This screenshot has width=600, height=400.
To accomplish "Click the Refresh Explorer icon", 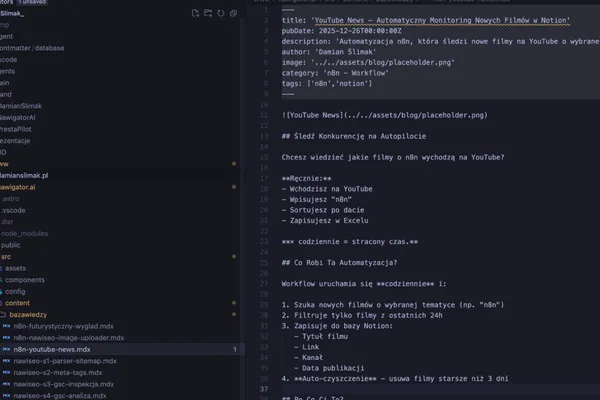I will [x=220, y=13].
